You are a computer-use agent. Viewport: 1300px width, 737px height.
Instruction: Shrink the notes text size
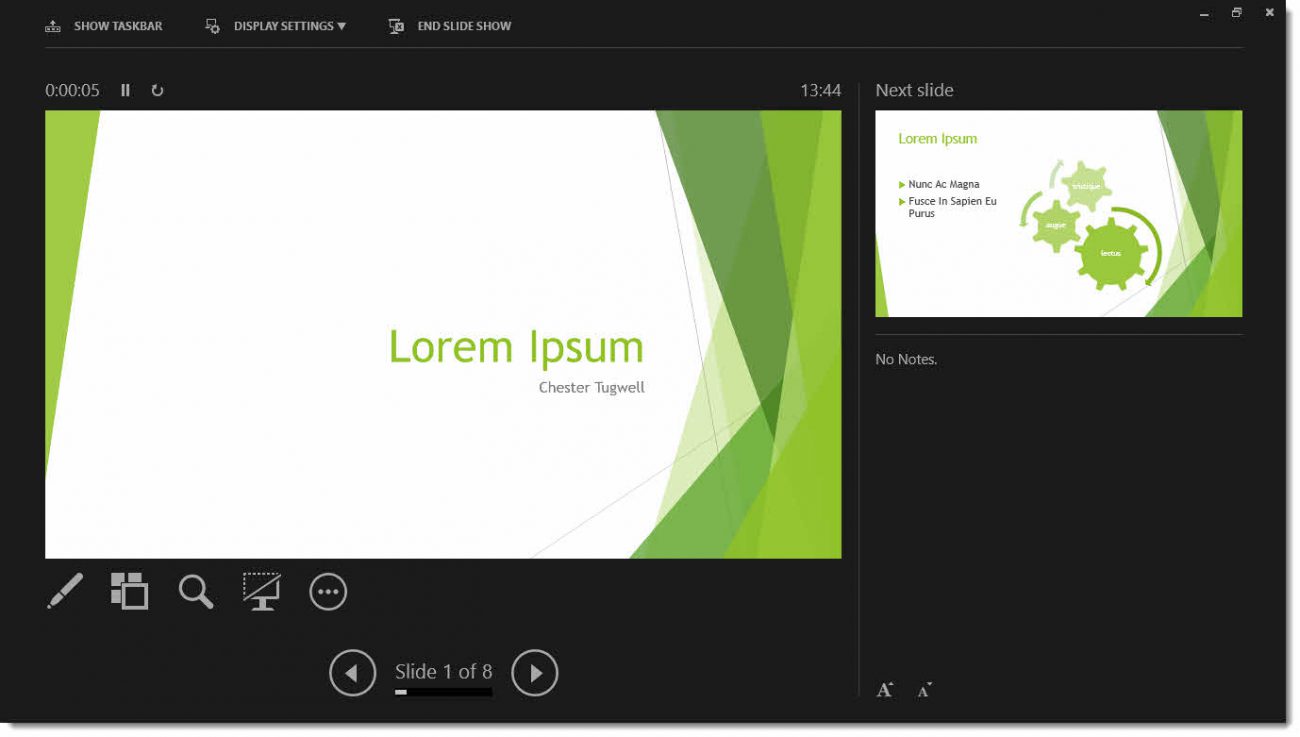(x=922, y=689)
